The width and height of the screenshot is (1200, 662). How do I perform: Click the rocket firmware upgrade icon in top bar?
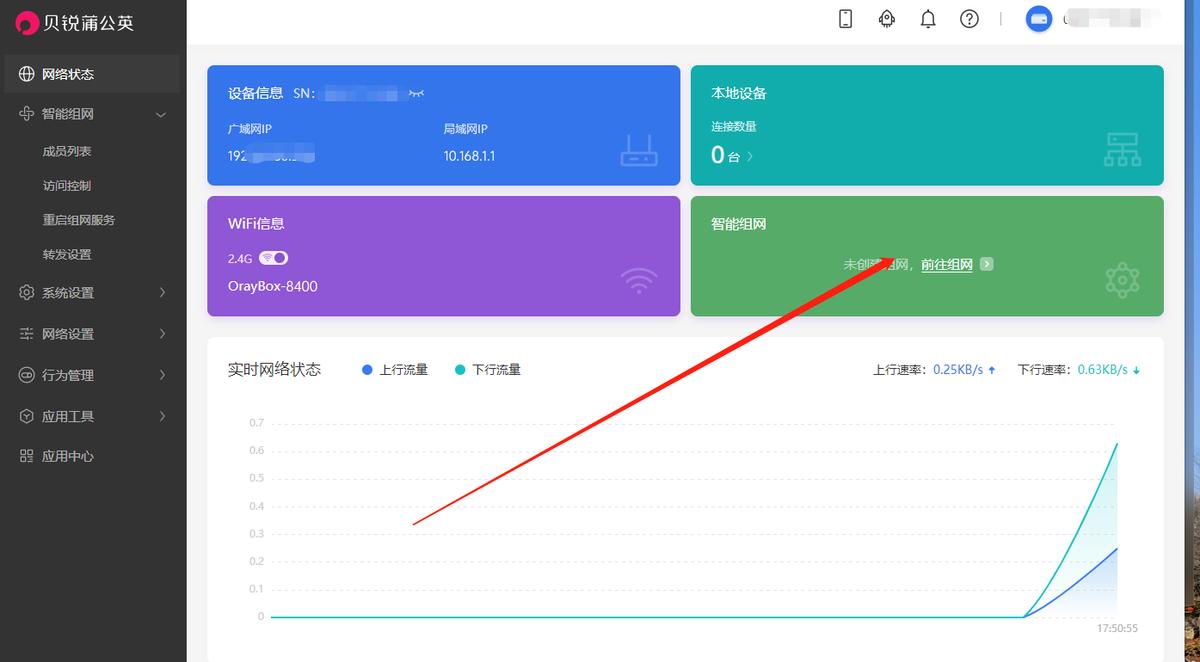pos(886,18)
